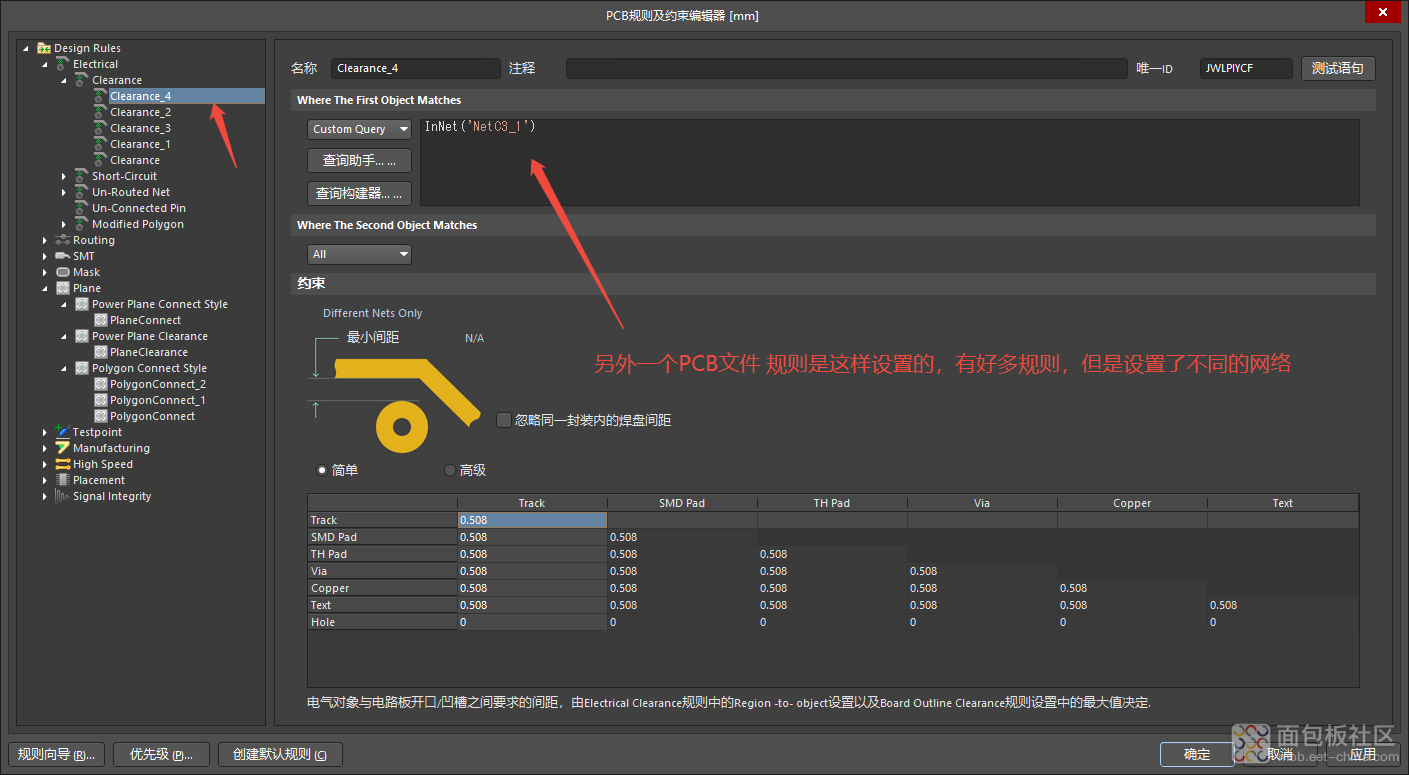Click the Via-to-Via 0.508 cell

coord(982,571)
